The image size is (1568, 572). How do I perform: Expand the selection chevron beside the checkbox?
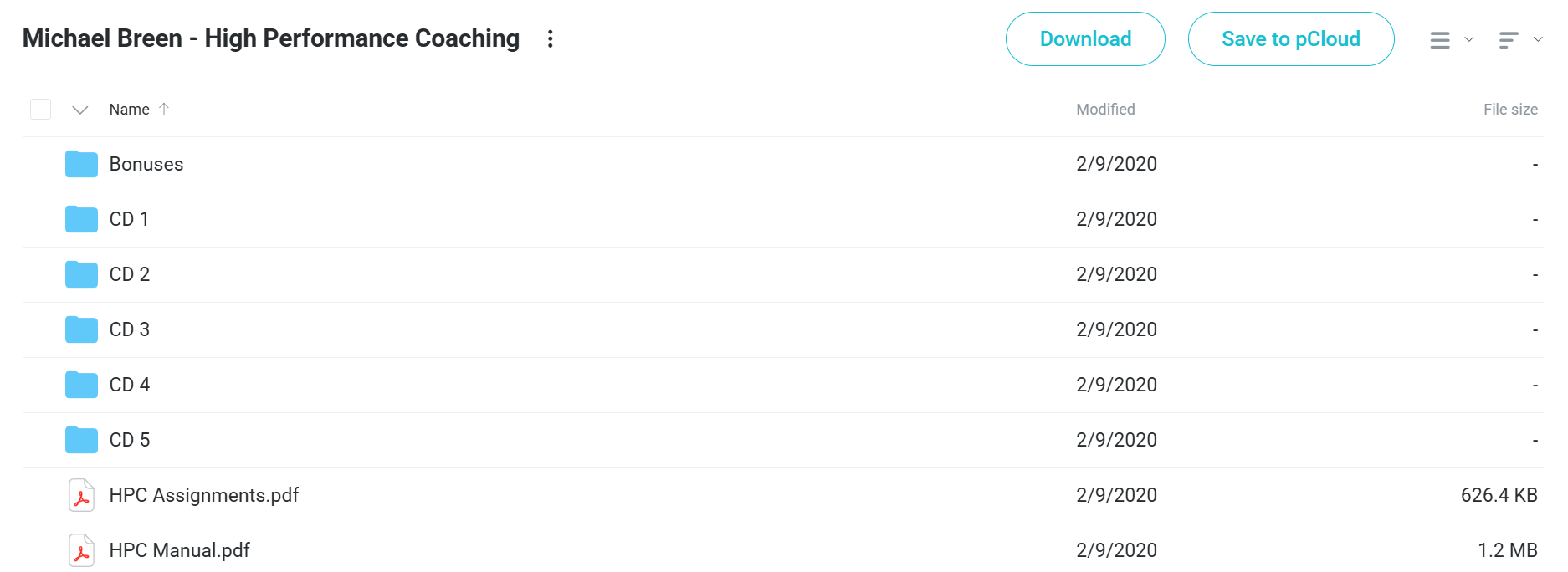(80, 110)
